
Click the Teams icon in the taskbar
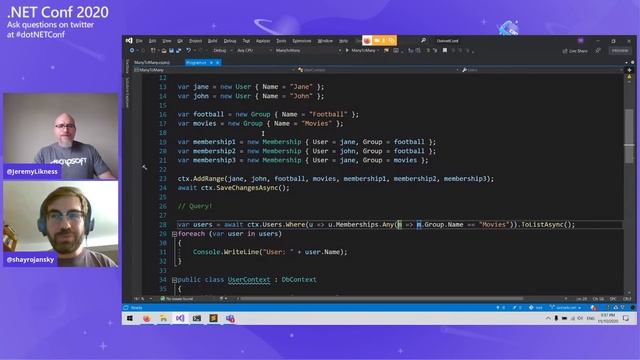coord(230,318)
